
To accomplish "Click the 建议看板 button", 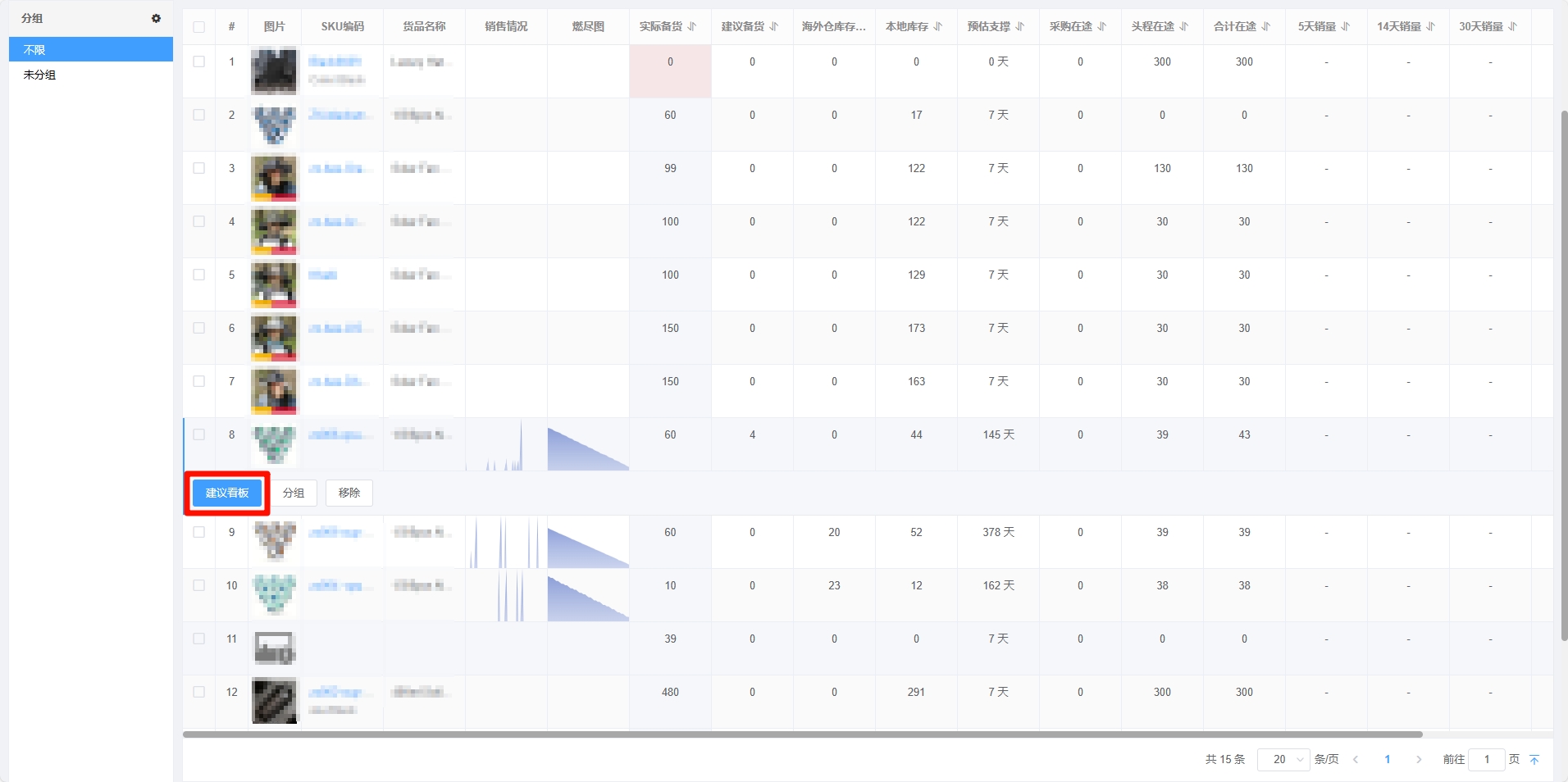I will point(227,493).
